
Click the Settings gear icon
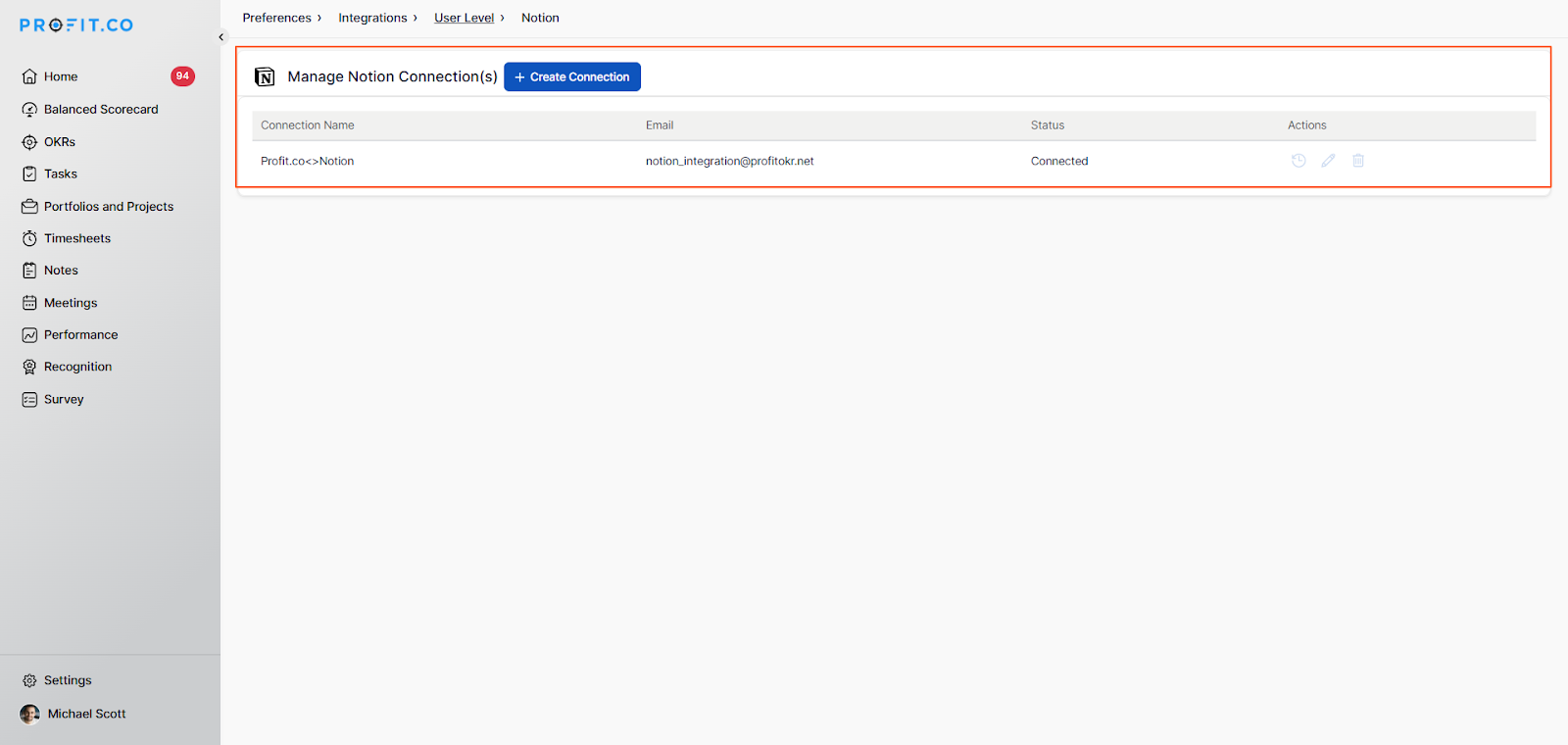pos(29,680)
